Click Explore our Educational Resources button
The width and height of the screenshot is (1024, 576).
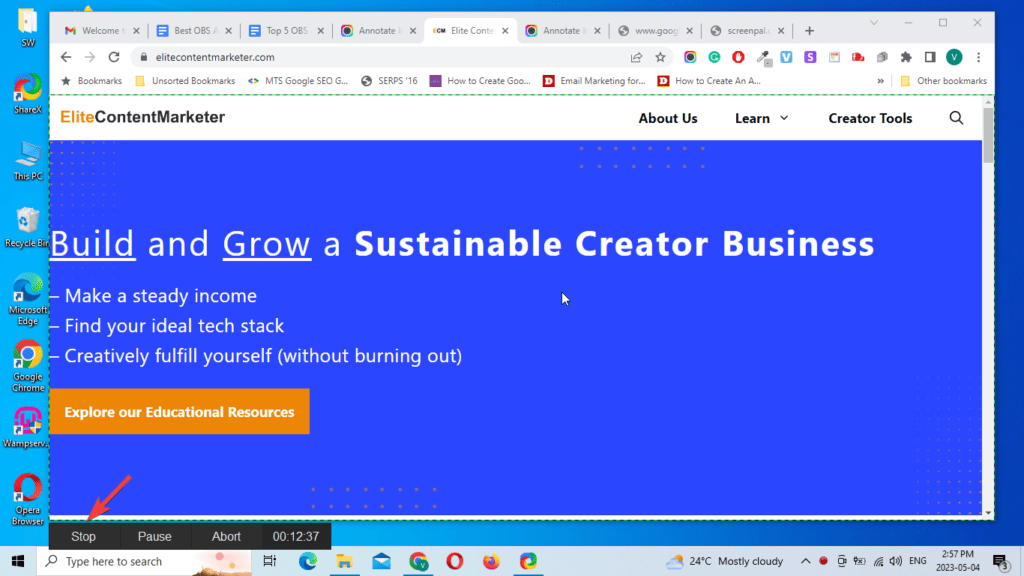(x=179, y=412)
